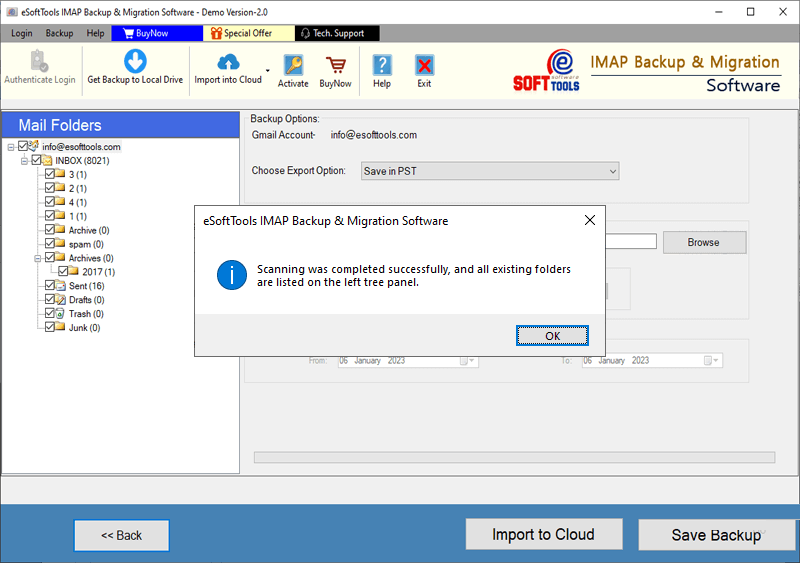This screenshot has height=563, width=800.
Task: Toggle the Drafts (0) folder checkbox
Action: [x=50, y=300]
